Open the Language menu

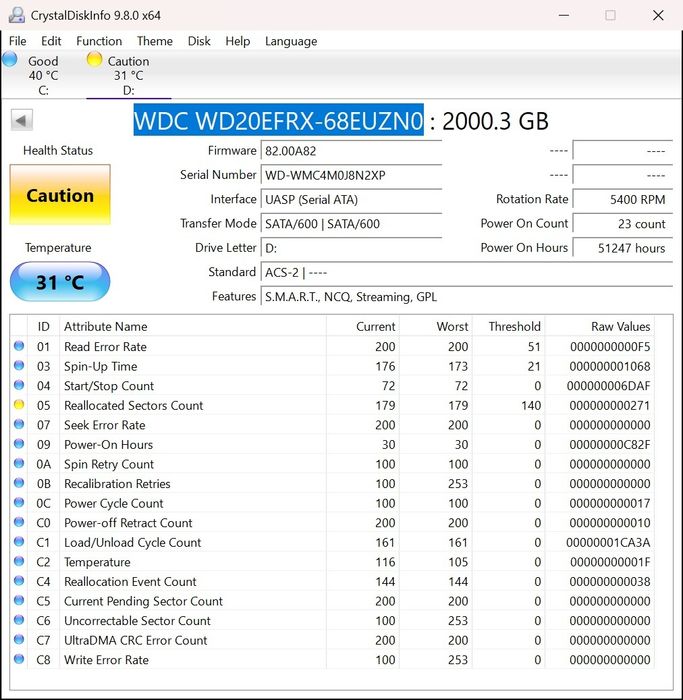coord(291,41)
